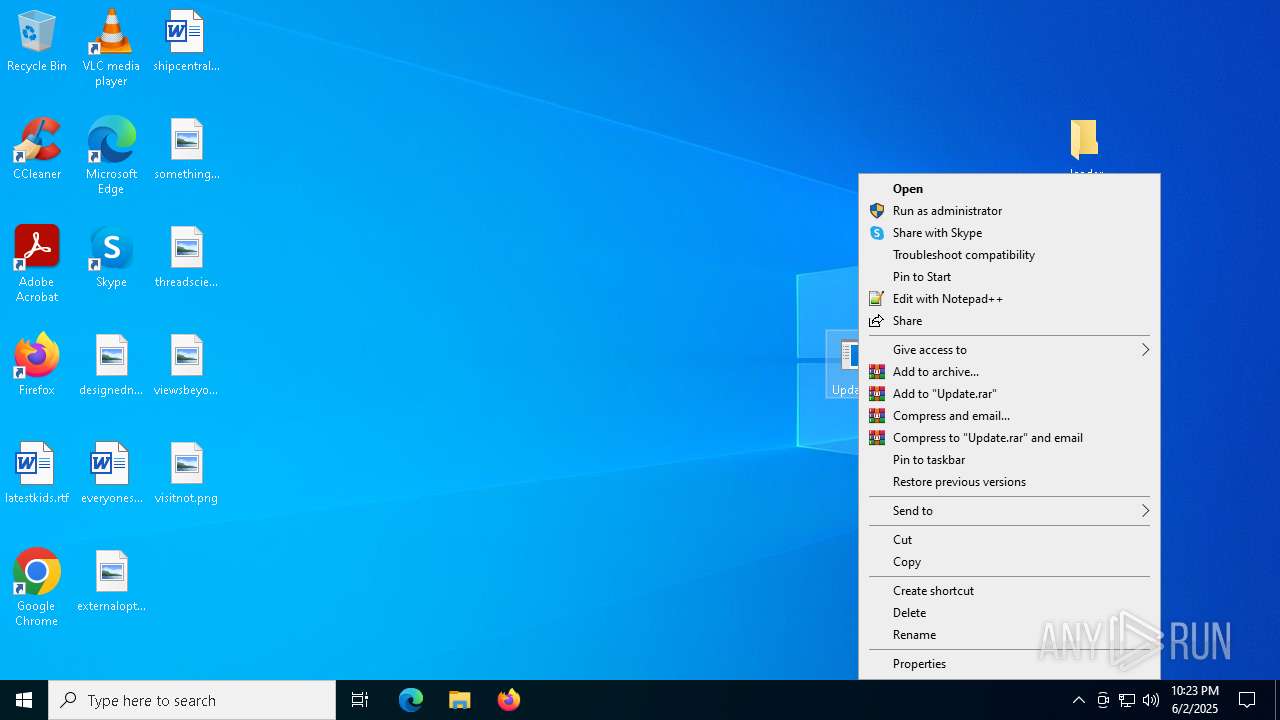
Task: Select the externalopt... image file icon
Action: (x=111, y=582)
